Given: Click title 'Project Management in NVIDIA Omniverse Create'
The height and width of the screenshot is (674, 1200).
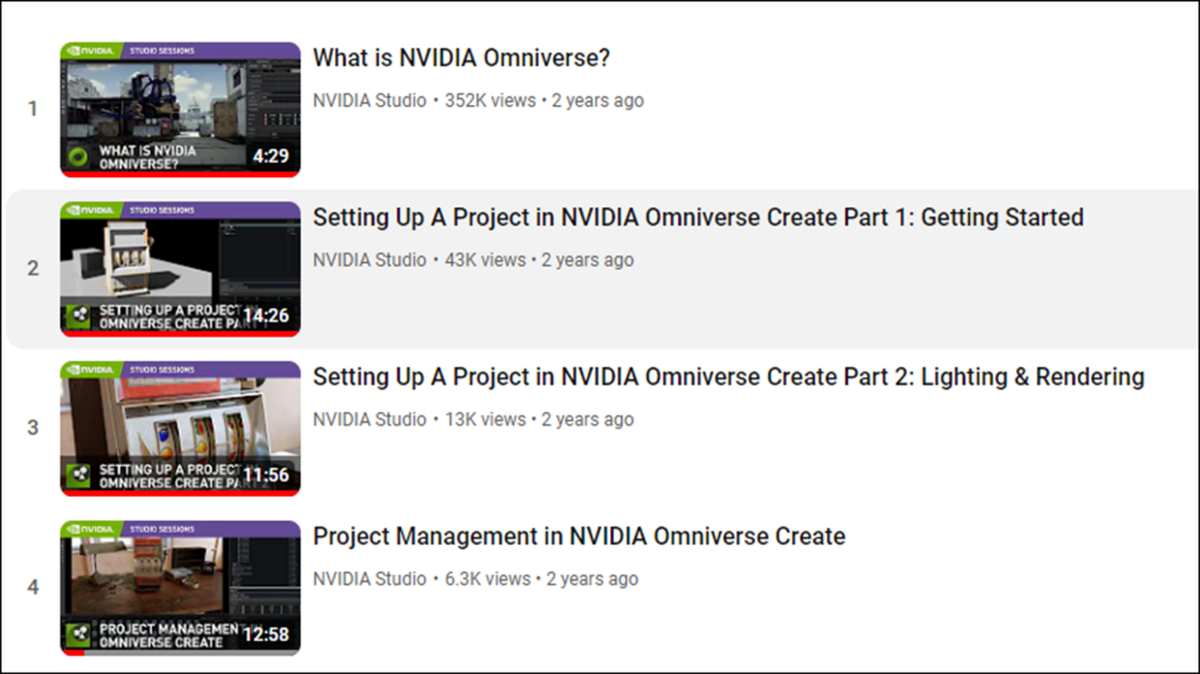Looking at the screenshot, I should [x=579, y=536].
